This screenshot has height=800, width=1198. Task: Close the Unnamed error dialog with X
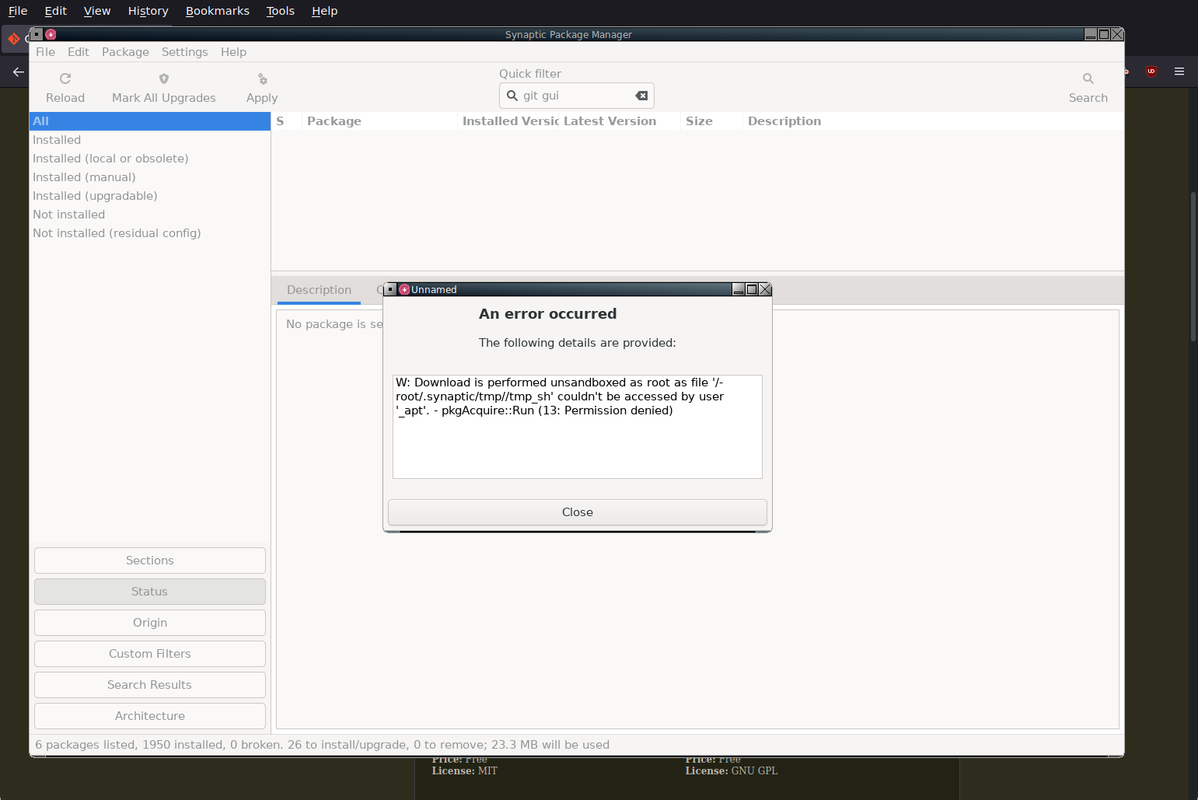(765, 290)
